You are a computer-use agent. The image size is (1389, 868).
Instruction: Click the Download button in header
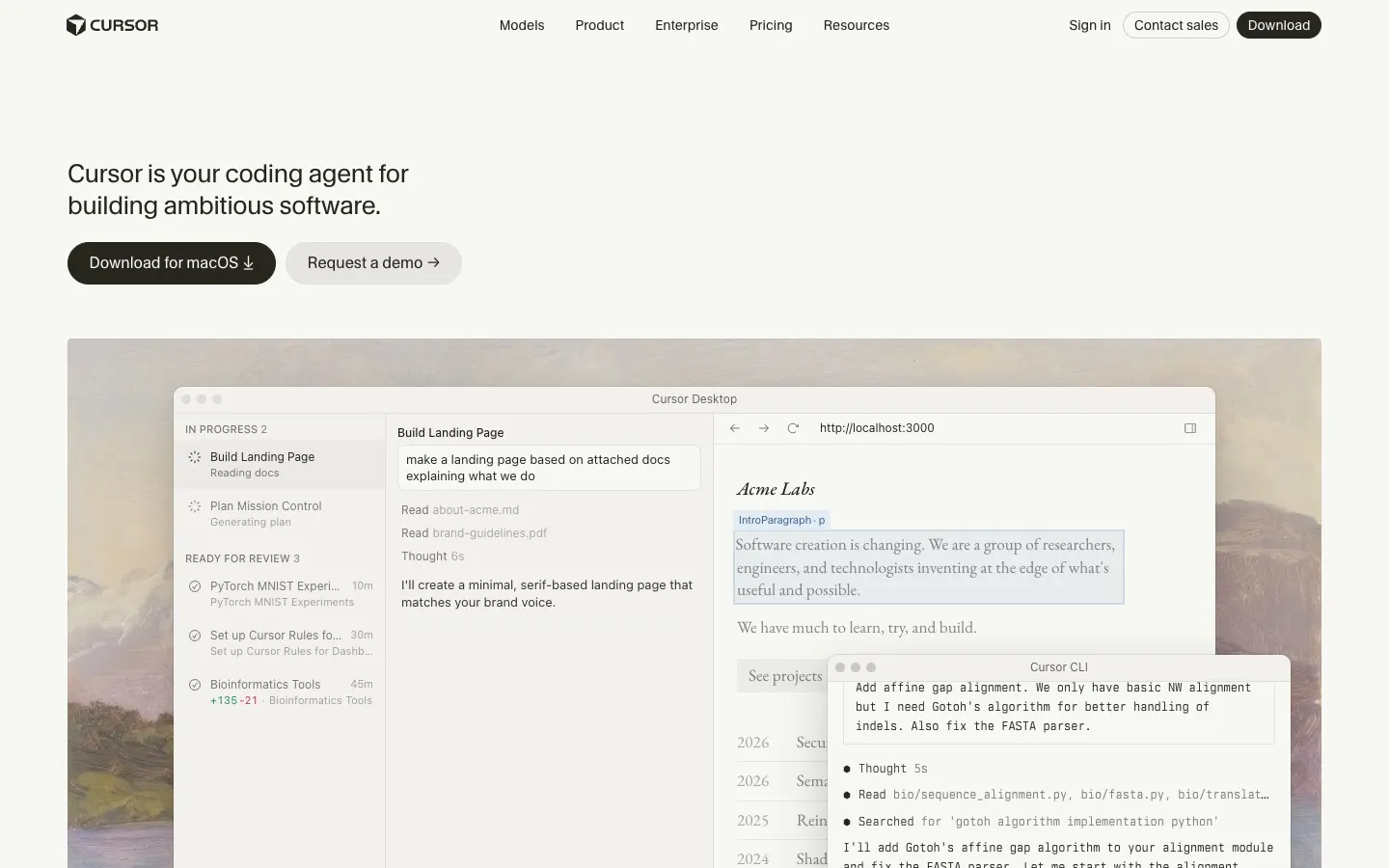(x=1279, y=25)
